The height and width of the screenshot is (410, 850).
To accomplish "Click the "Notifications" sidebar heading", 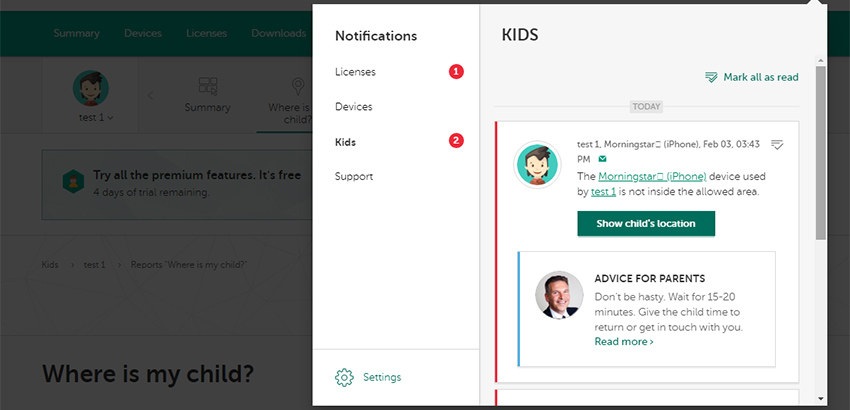I will pyautogui.click(x=376, y=36).
